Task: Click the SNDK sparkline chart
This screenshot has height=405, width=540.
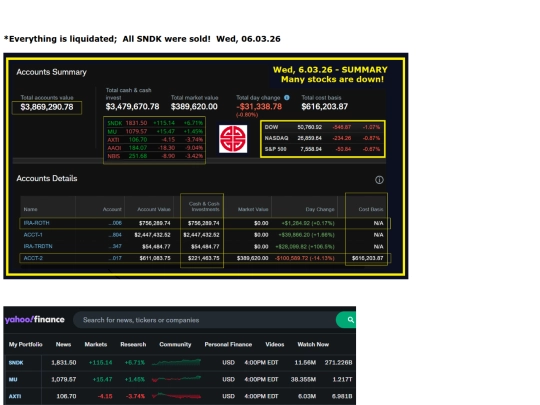Action: [176, 362]
